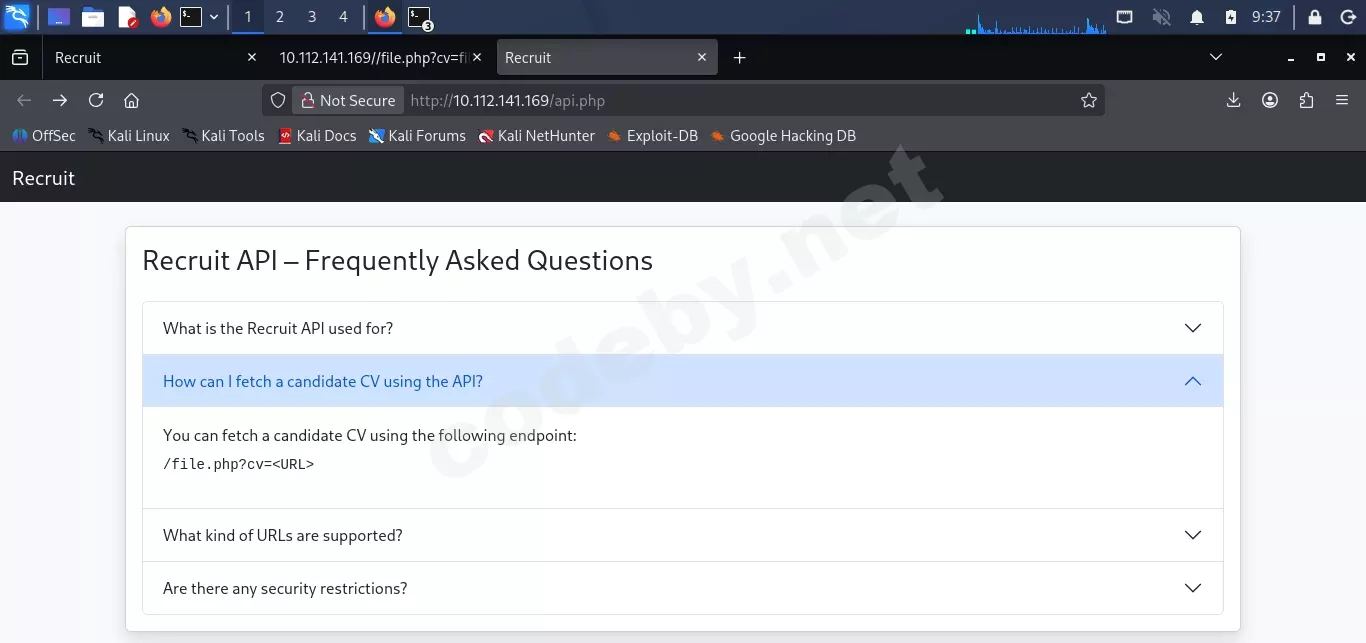1366x643 pixels.
Task: Expand What kind of URLs are supported
Action: (683, 535)
